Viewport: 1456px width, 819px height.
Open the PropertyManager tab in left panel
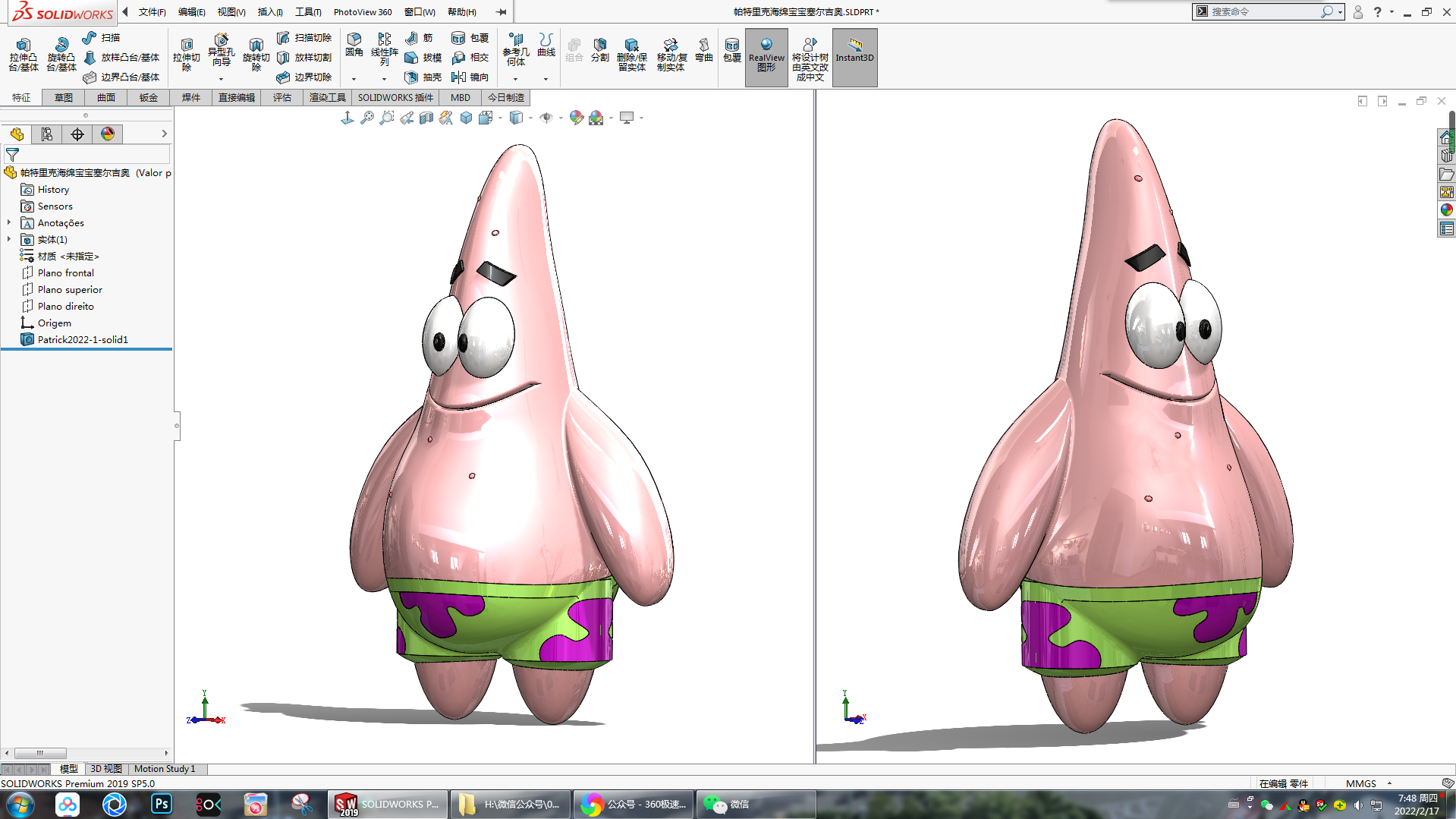[x=47, y=134]
